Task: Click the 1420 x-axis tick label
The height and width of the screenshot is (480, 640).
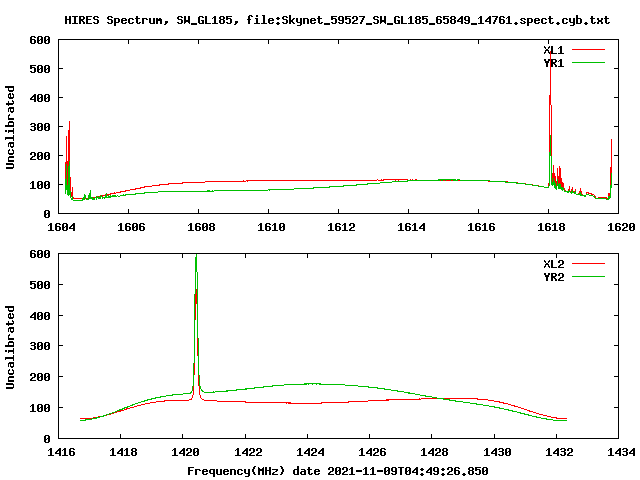Action: click(185, 452)
